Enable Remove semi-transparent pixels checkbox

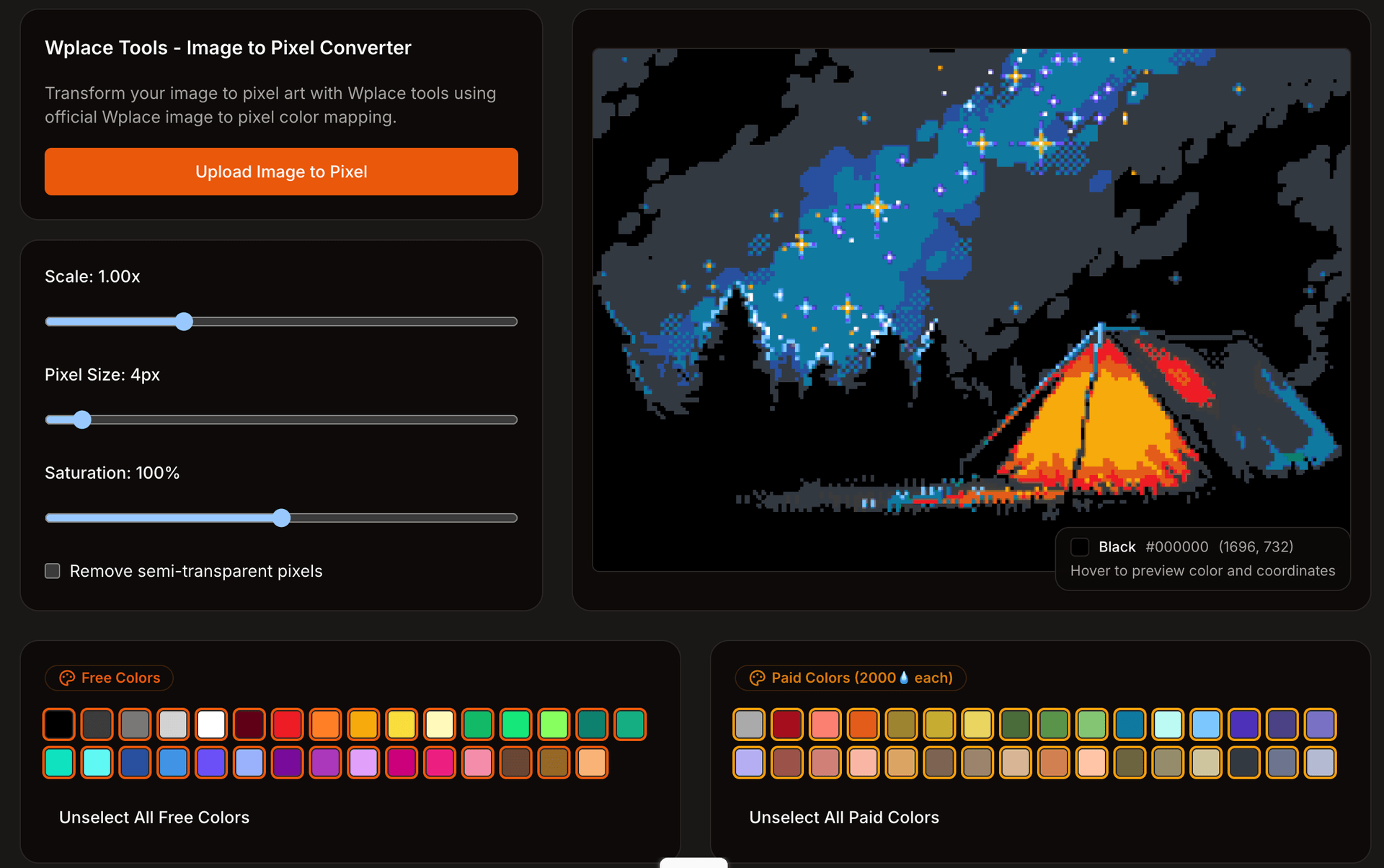pos(53,571)
